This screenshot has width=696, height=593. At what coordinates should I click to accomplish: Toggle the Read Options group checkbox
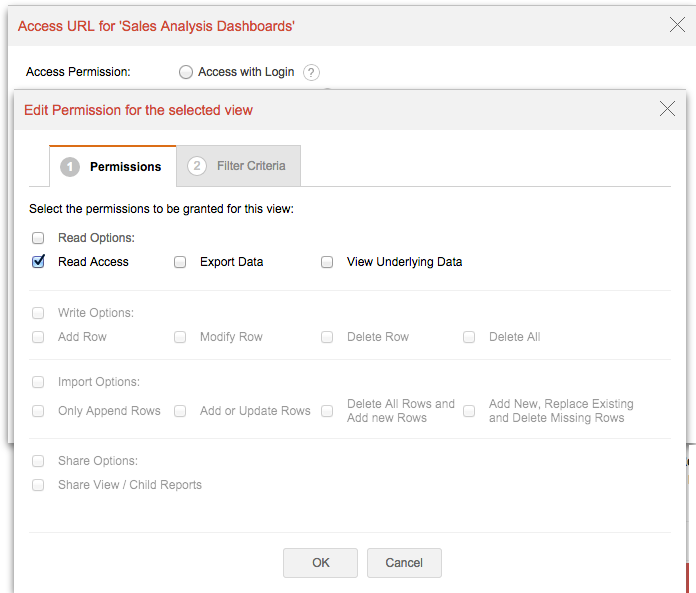pyautogui.click(x=38, y=238)
